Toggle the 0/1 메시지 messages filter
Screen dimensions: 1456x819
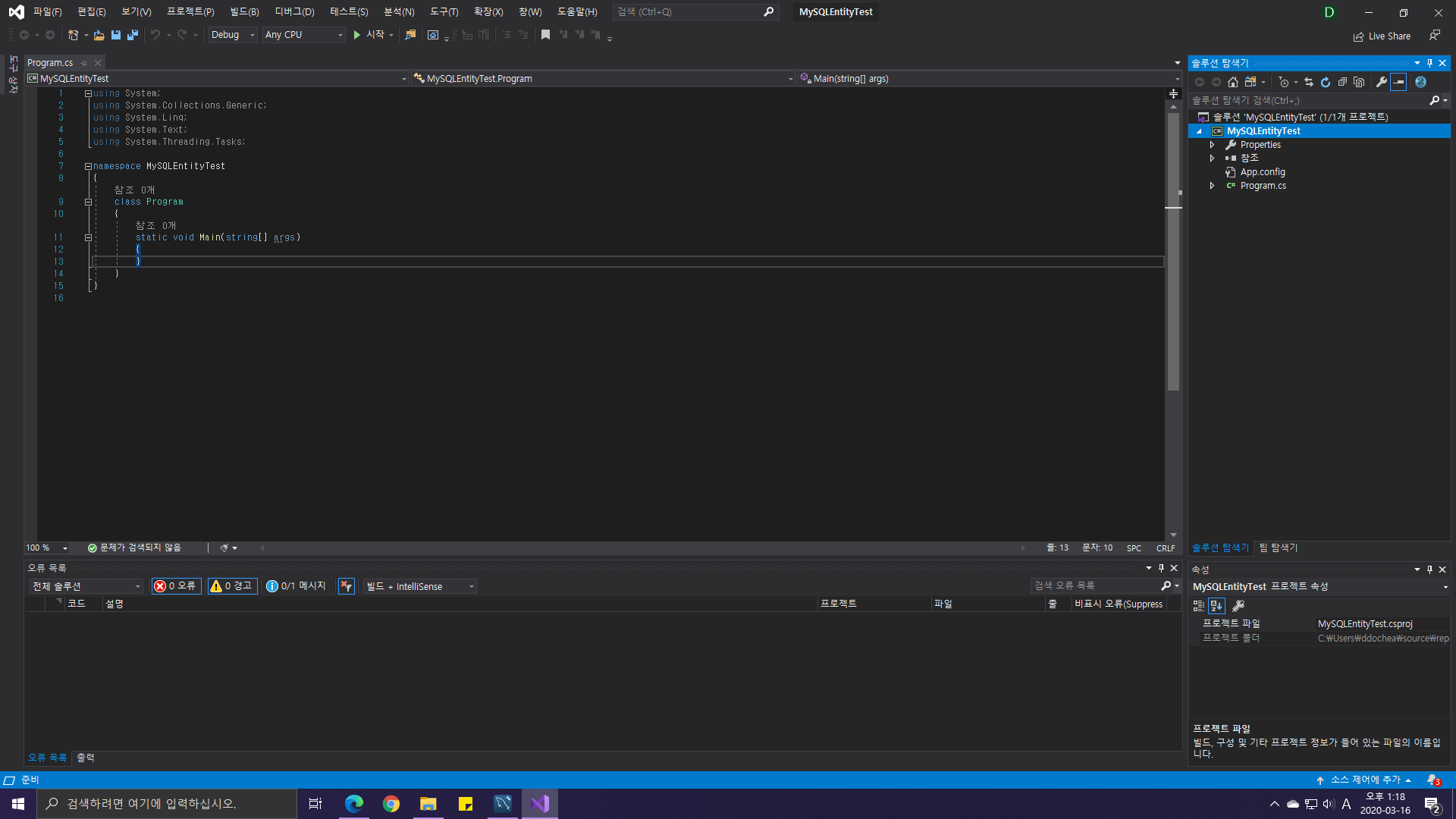point(297,586)
